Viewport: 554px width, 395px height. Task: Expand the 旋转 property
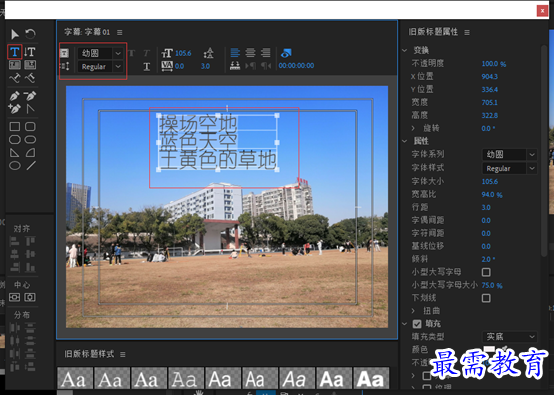(x=413, y=128)
